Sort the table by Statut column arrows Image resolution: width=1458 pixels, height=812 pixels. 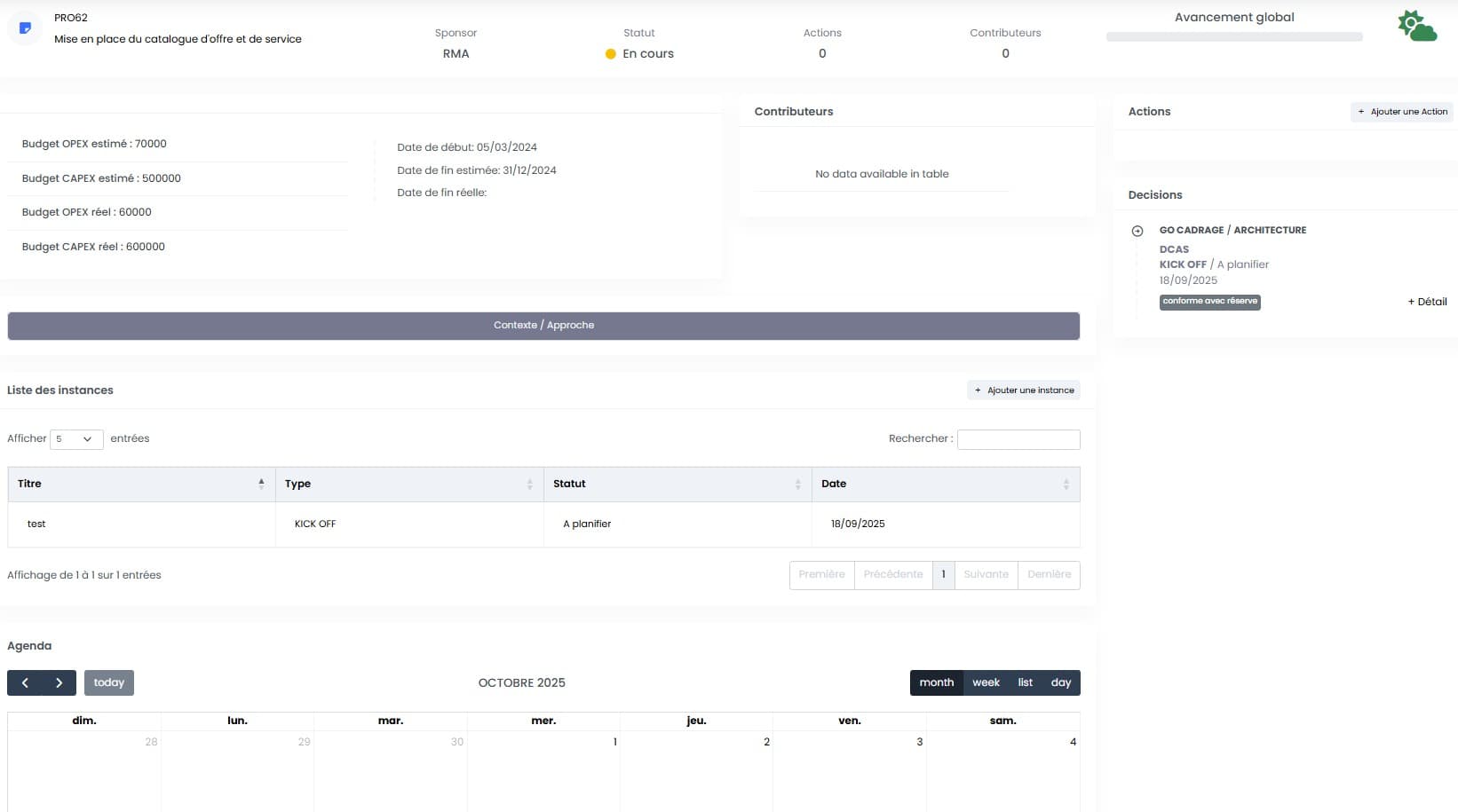click(797, 484)
